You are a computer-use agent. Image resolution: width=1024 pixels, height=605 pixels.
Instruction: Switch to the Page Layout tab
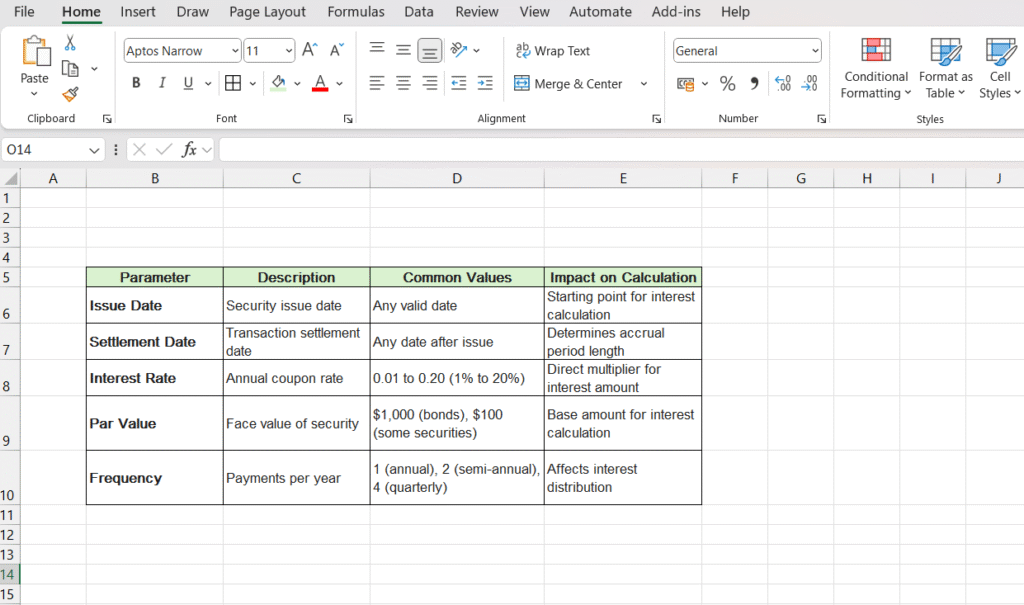pos(267,12)
